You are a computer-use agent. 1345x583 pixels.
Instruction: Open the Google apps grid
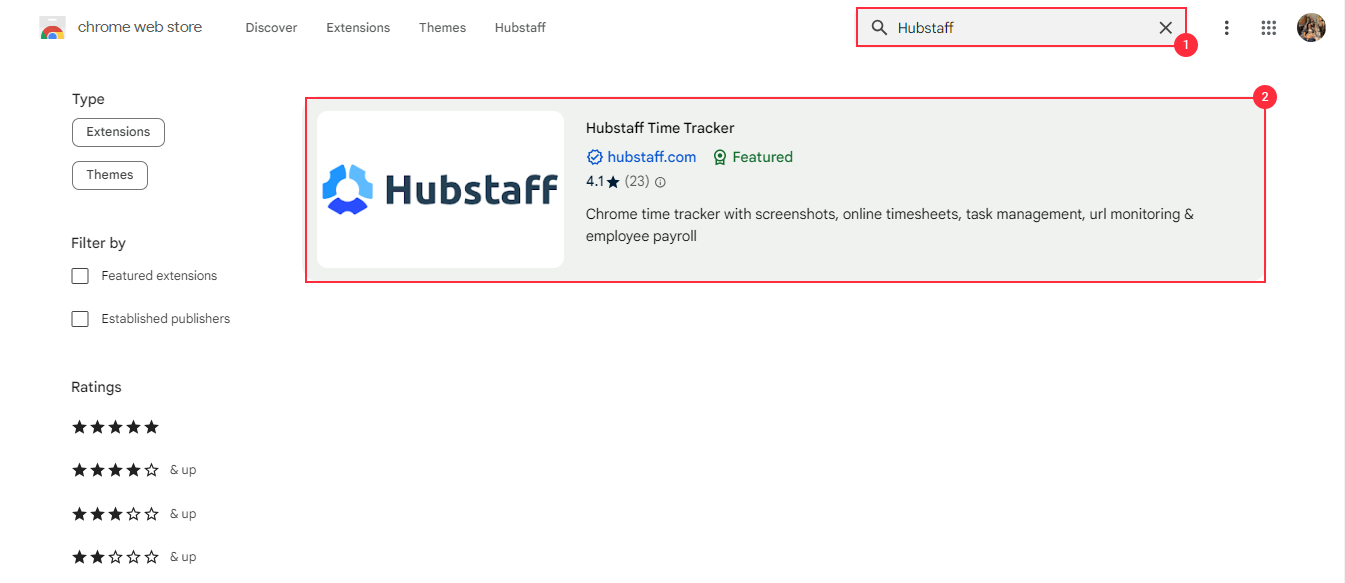point(1269,28)
